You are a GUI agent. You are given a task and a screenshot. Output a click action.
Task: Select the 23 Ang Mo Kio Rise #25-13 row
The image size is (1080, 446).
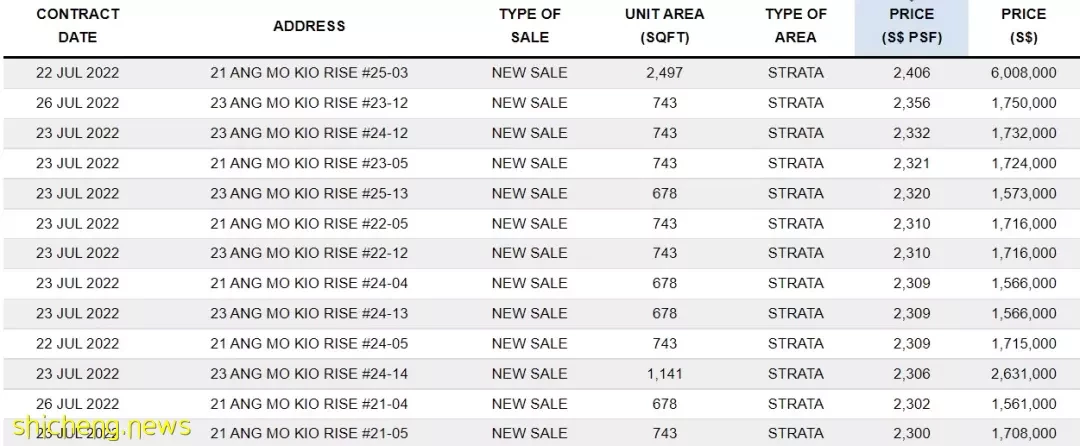click(540, 193)
